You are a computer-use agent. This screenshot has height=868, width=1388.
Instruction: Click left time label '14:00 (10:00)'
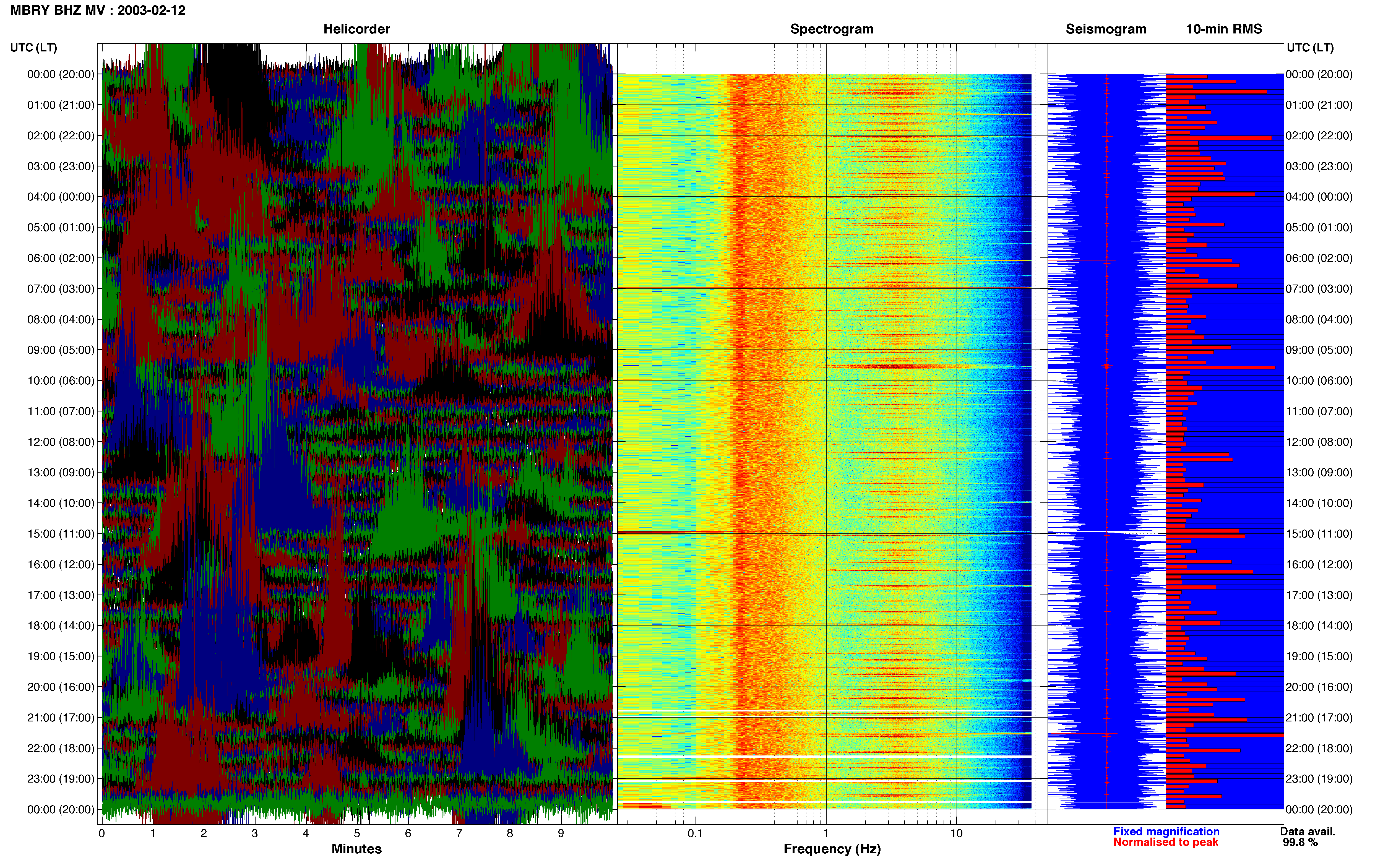pyautogui.click(x=60, y=503)
